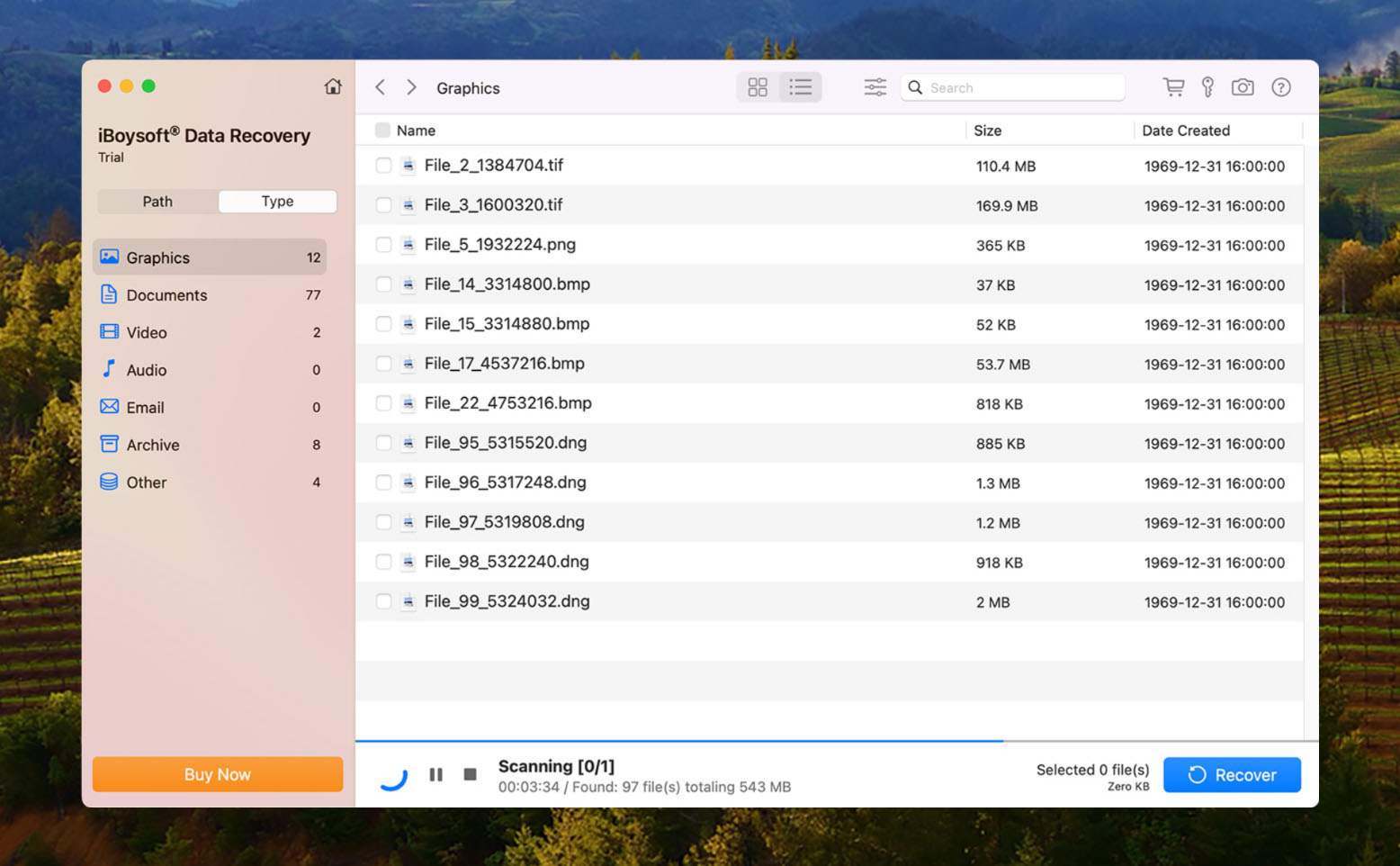Select the Type tab
Screen dimensions: 1400x866
tap(277, 202)
